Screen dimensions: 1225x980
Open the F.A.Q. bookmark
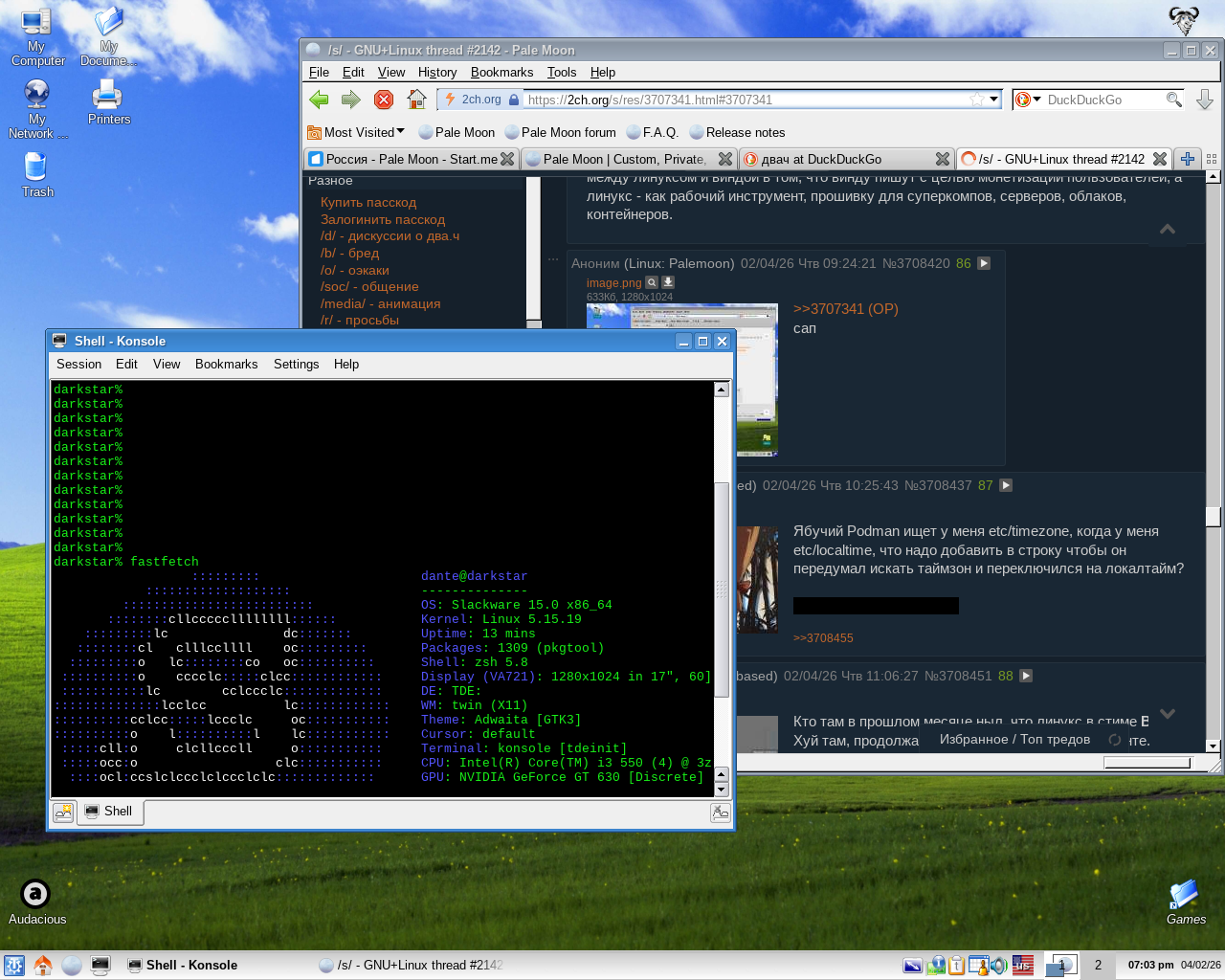652,132
